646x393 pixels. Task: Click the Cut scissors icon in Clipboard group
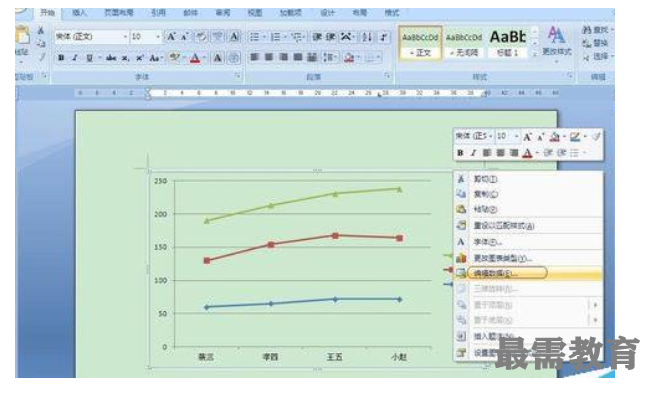(40, 30)
